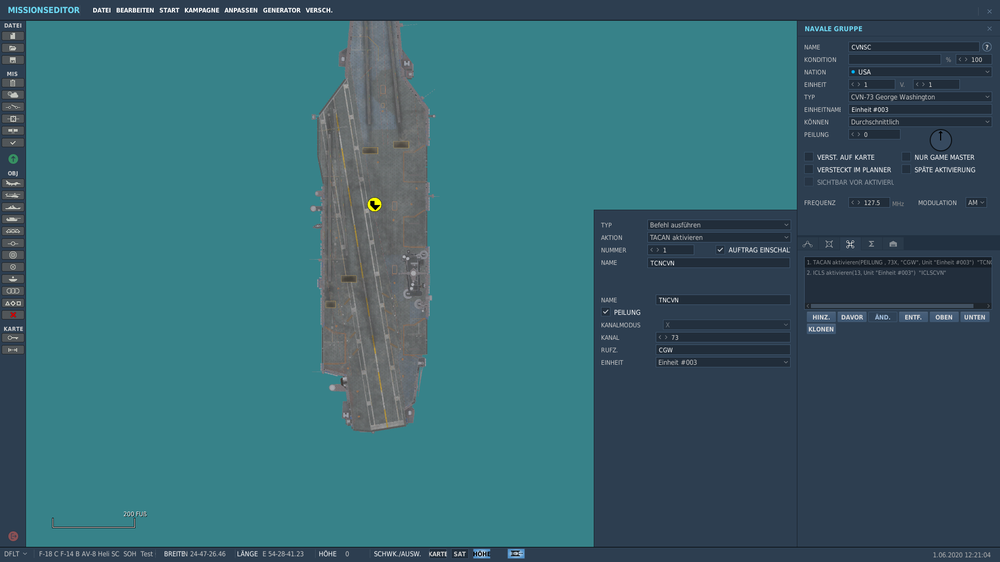Screen dimensions: 1000x562
Task: Click the green go/fly mission icon
Action: (x=13, y=159)
